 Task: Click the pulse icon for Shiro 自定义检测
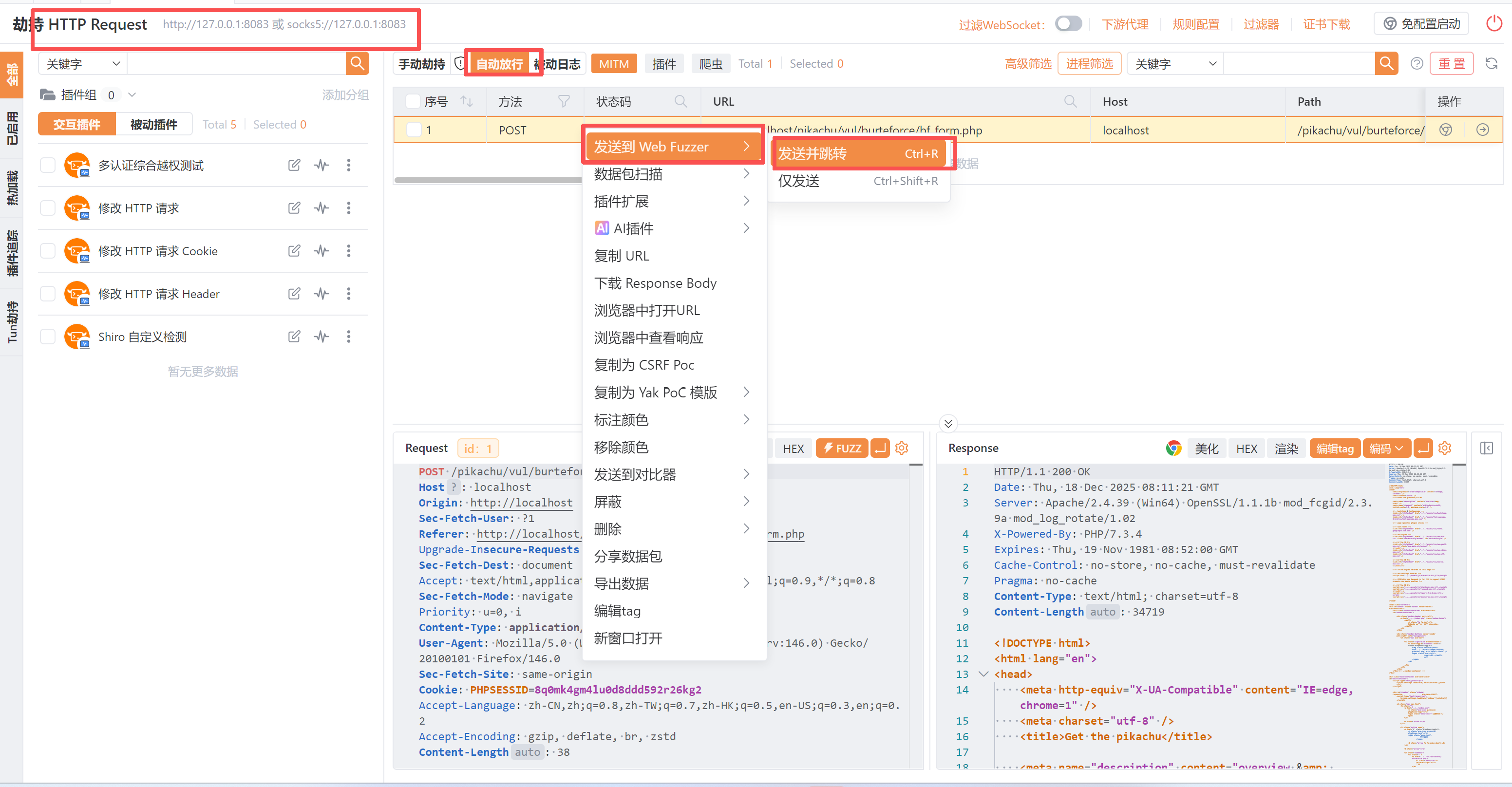click(x=321, y=337)
